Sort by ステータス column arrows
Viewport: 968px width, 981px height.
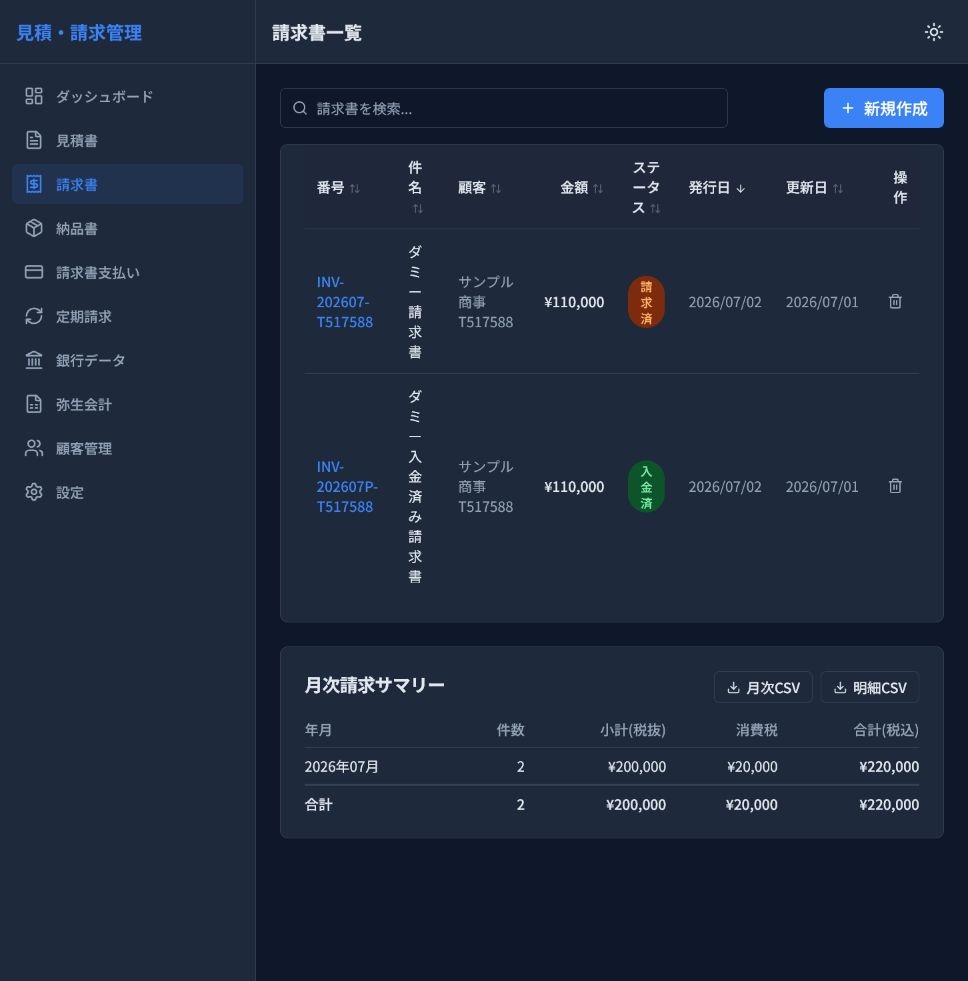point(655,208)
